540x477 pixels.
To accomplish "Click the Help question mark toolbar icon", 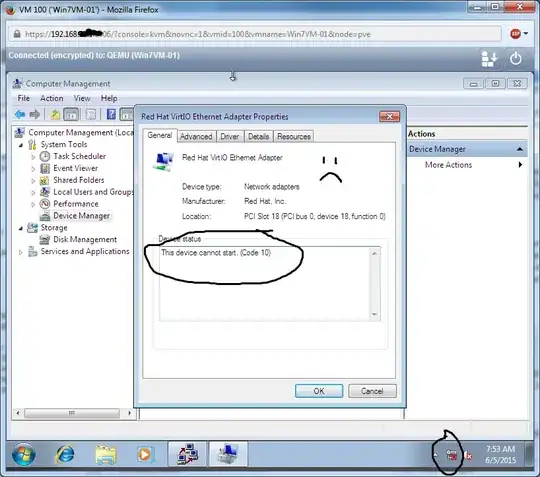I will (111, 114).
